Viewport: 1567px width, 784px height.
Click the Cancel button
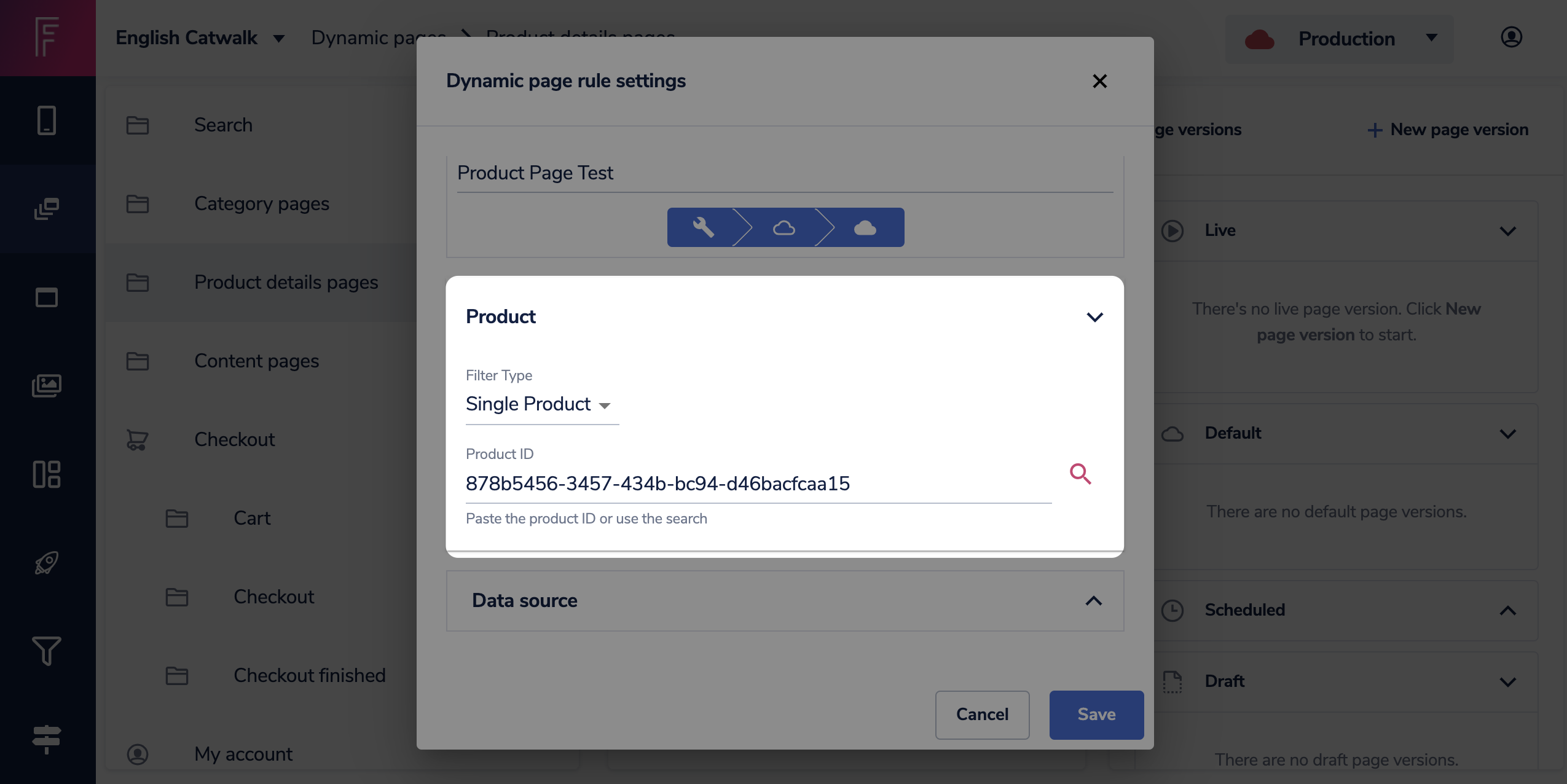click(982, 715)
